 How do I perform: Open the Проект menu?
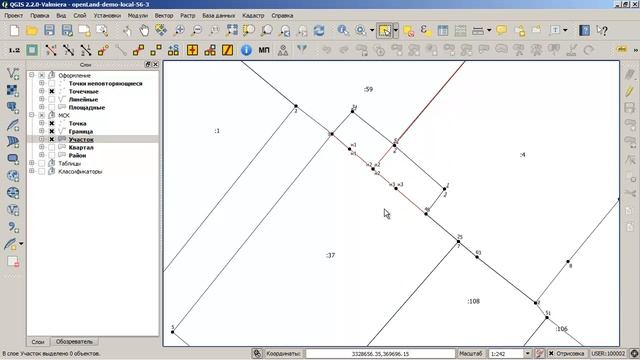pos(13,16)
